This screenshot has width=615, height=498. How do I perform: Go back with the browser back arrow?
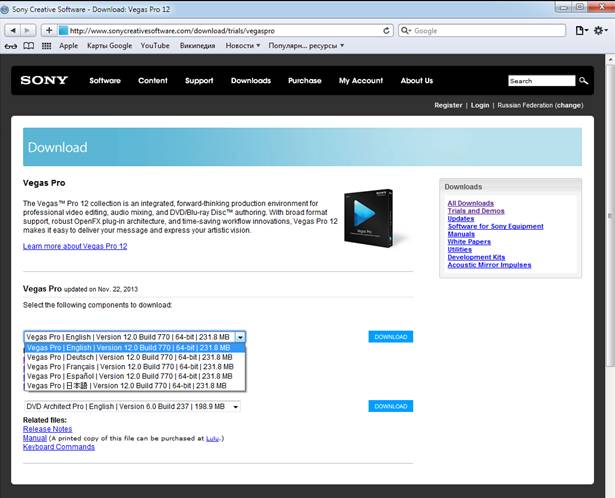(13, 31)
